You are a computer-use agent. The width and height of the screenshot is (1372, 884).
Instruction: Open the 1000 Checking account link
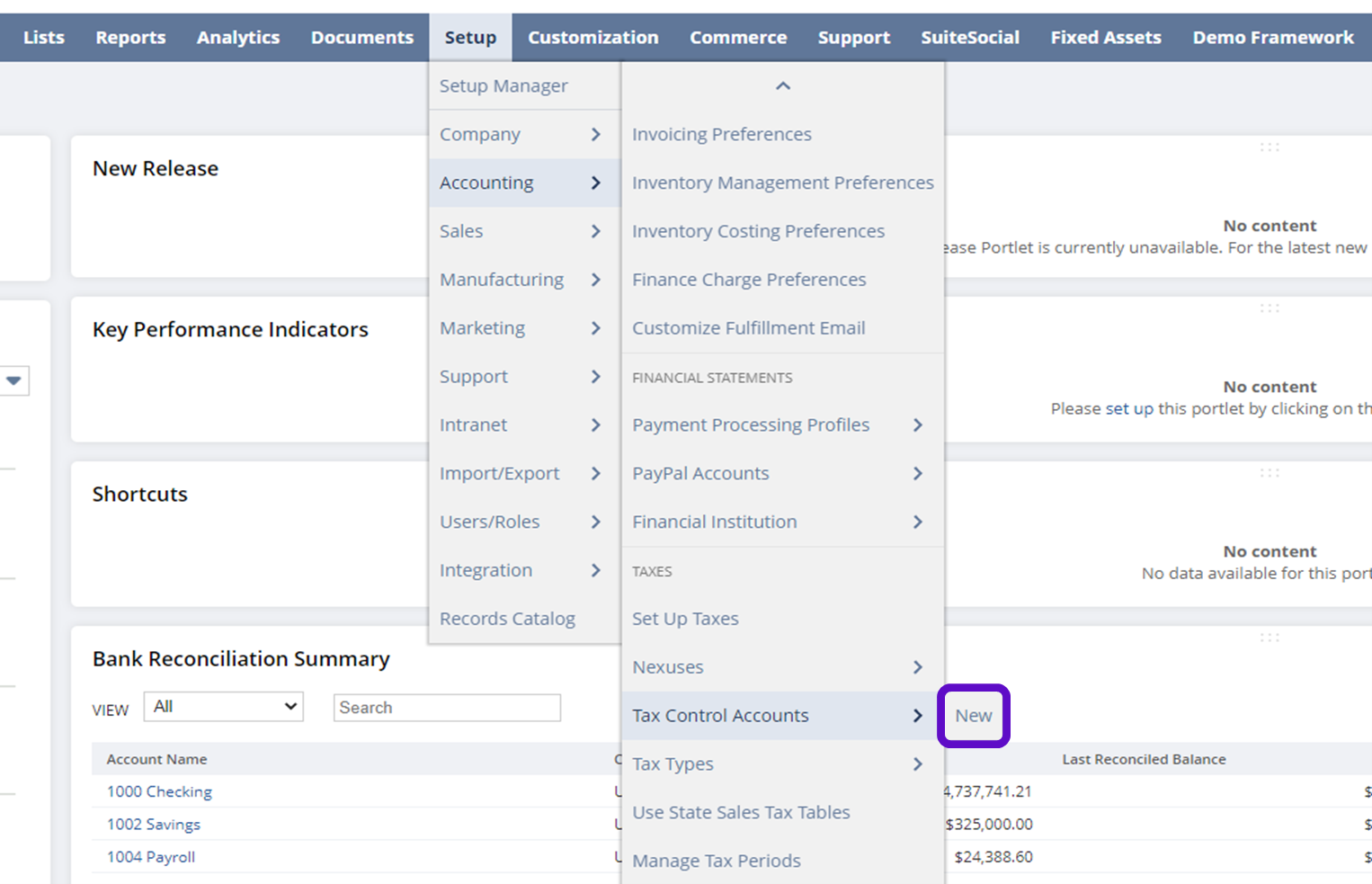click(x=159, y=791)
